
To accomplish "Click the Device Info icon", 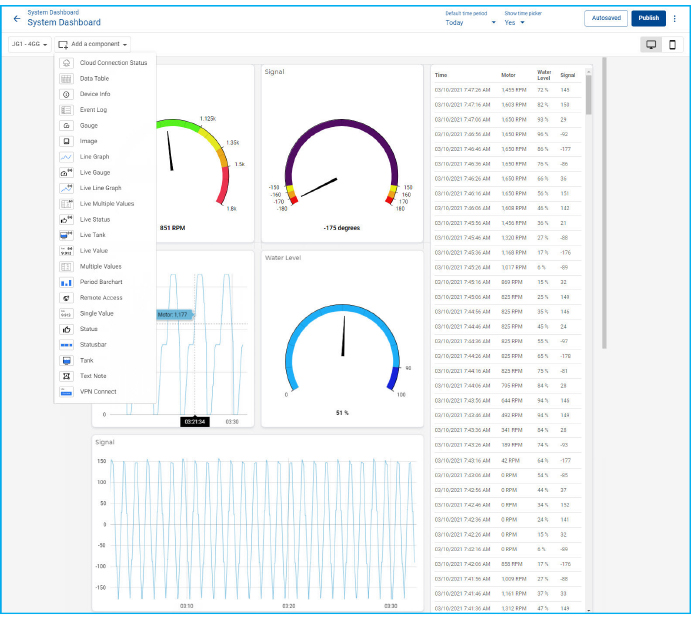I will (x=66, y=94).
